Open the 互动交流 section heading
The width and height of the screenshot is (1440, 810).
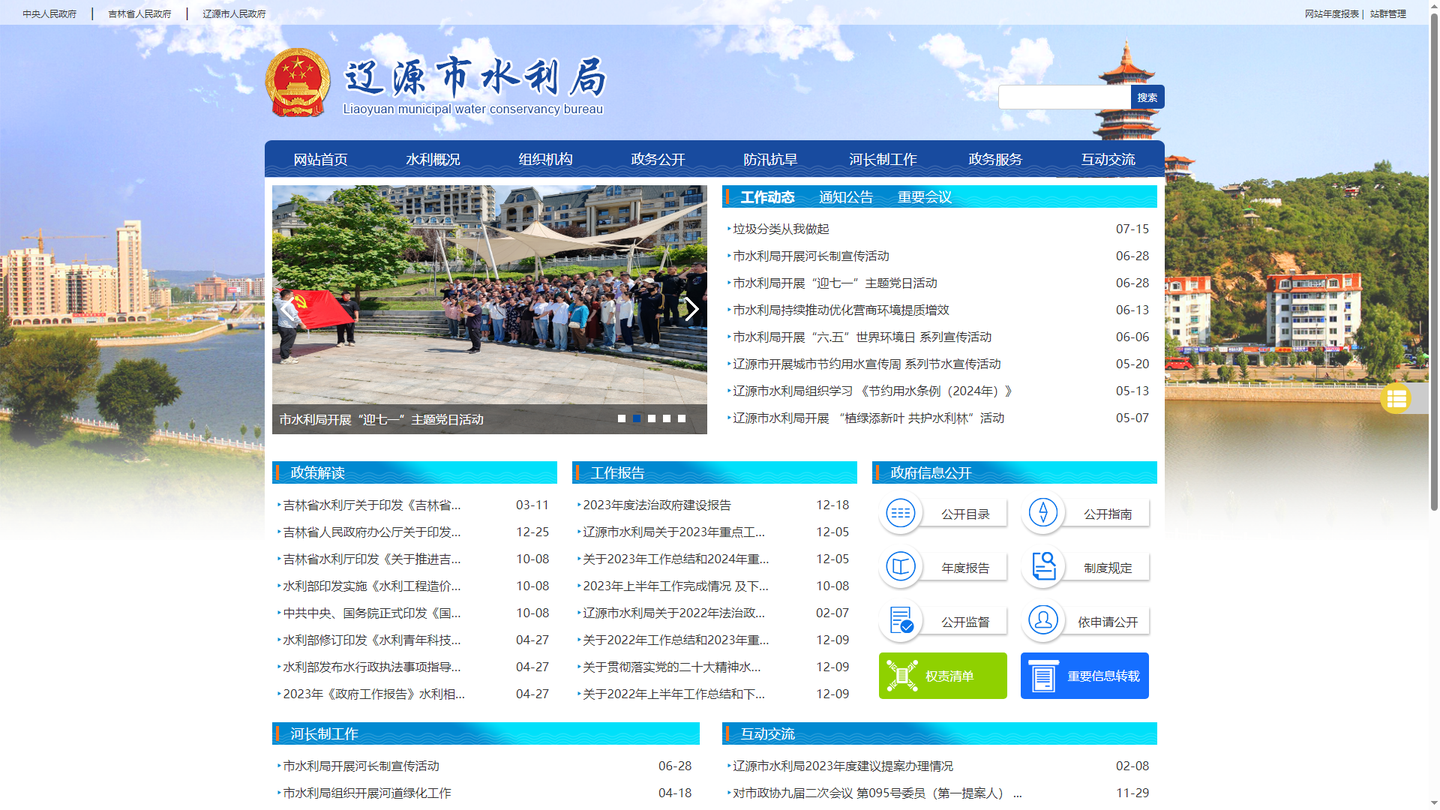point(767,734)
